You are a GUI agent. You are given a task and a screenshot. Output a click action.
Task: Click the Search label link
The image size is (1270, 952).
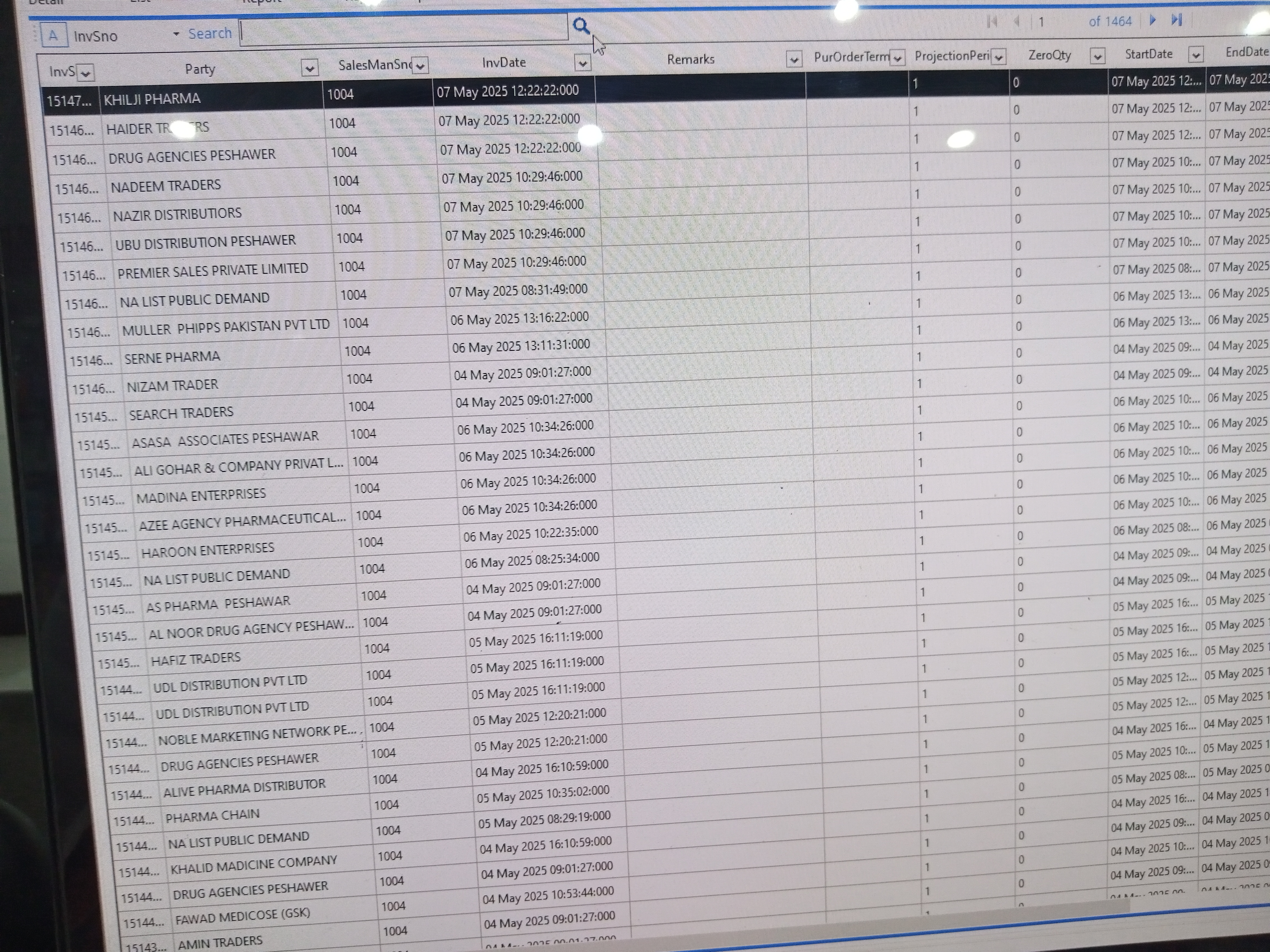209,34
